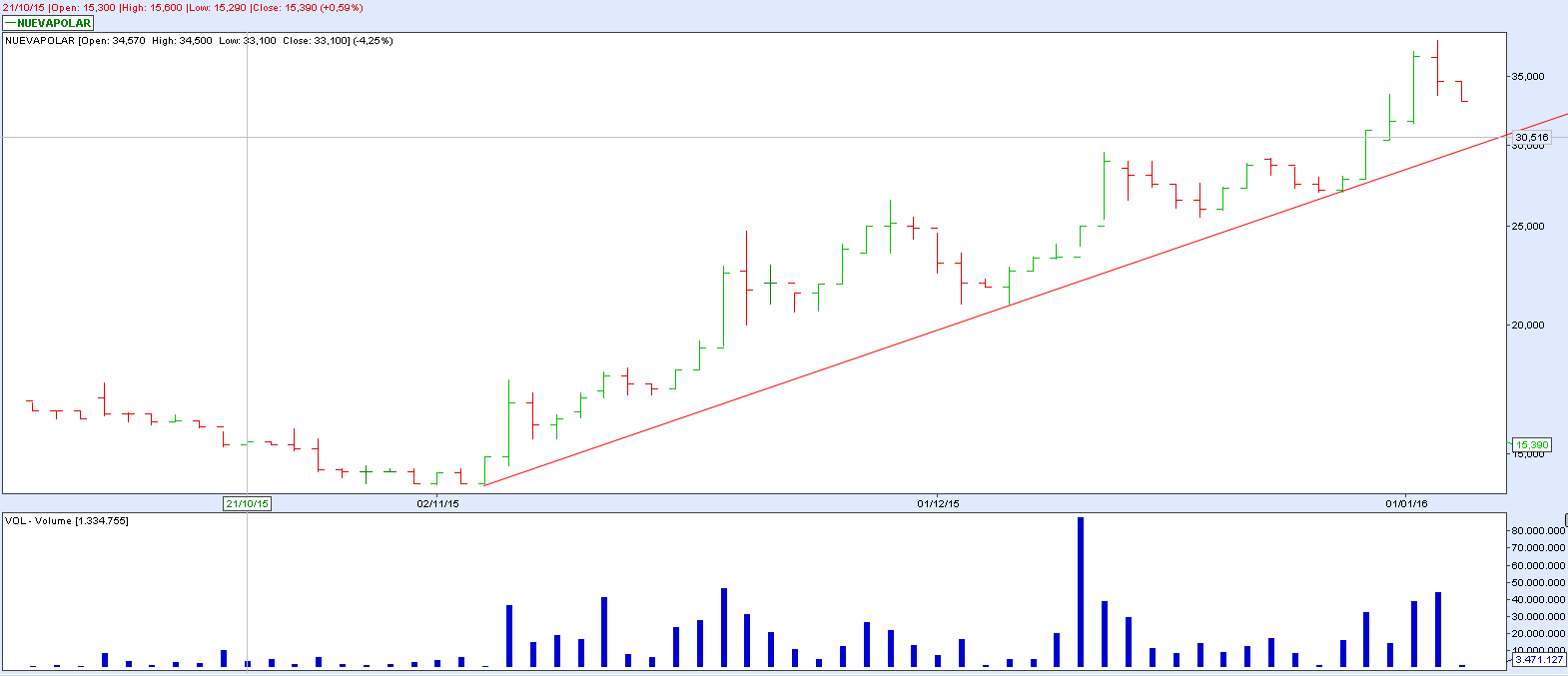
Task: Click the 40.000.000 volume axis label
Action: (1537, 599)
